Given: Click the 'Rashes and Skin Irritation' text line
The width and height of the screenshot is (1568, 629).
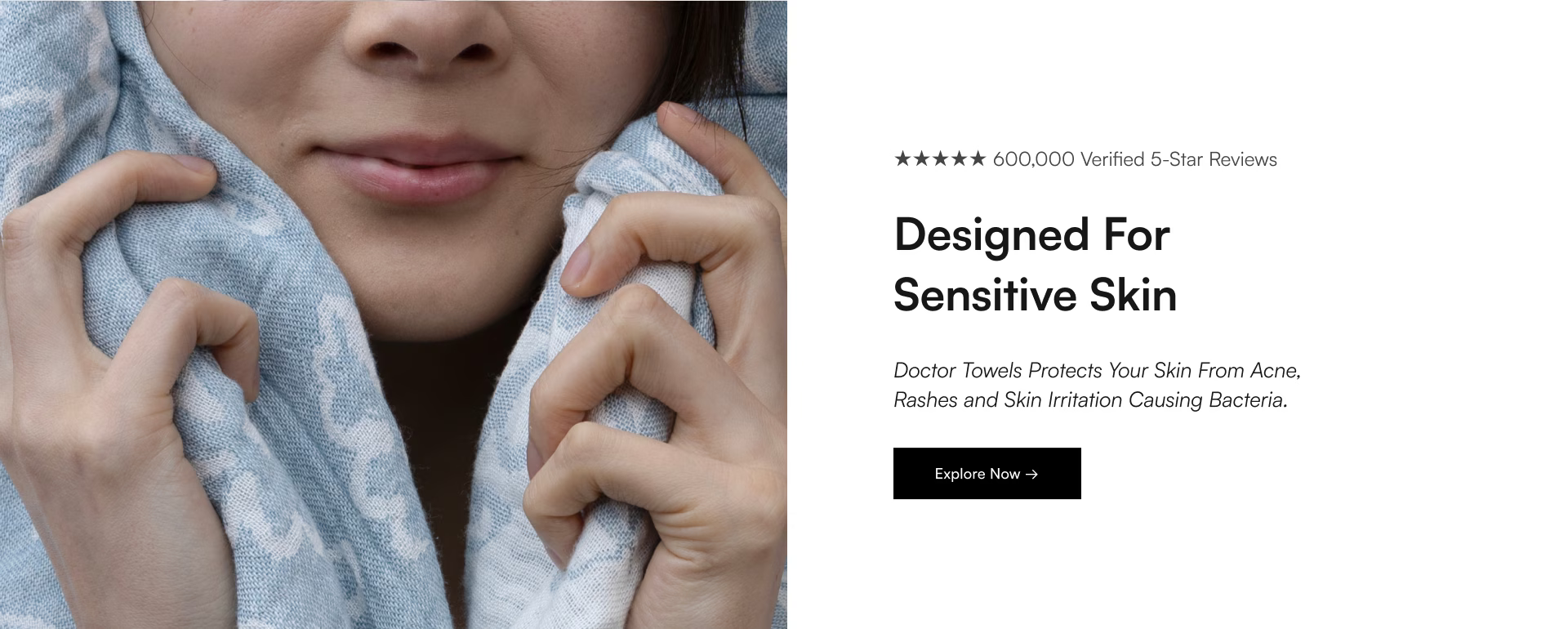Looking at the screenshot, I should tap(1090, 400).
